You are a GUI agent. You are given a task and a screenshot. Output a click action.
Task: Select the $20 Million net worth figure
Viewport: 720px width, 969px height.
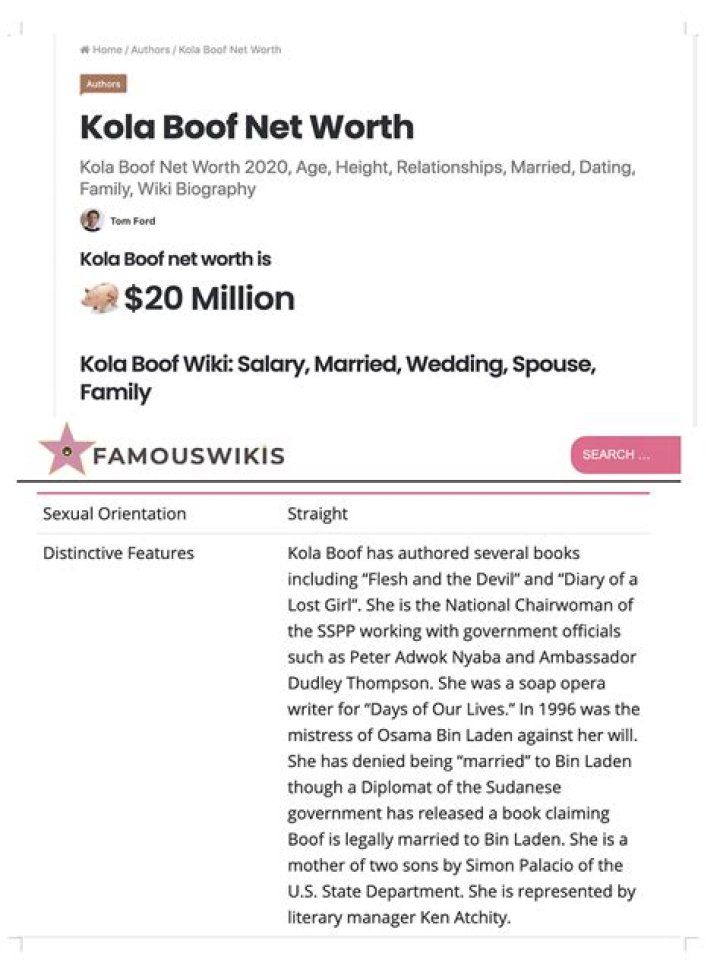click(x=209, y=298)
